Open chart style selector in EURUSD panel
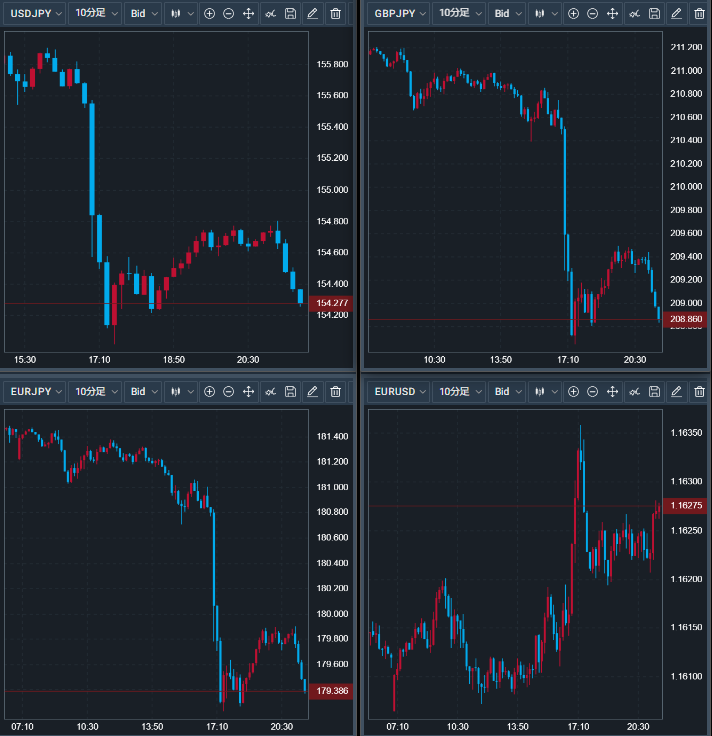The width and height of the screenshot is (712, 736). [545, 391]
